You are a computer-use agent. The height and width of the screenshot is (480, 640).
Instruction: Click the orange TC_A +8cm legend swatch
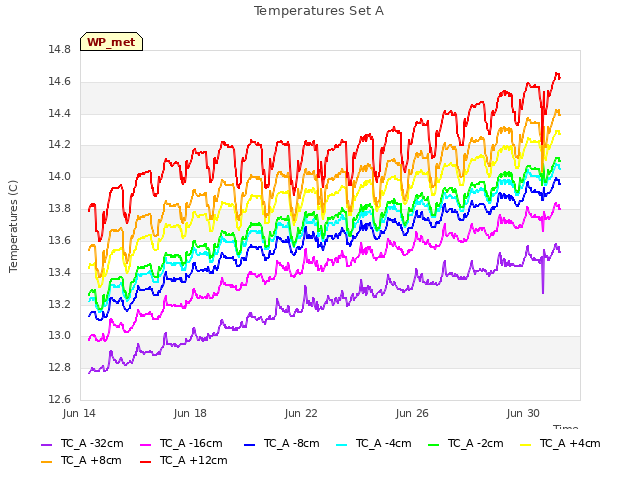[x=47, y=462]
